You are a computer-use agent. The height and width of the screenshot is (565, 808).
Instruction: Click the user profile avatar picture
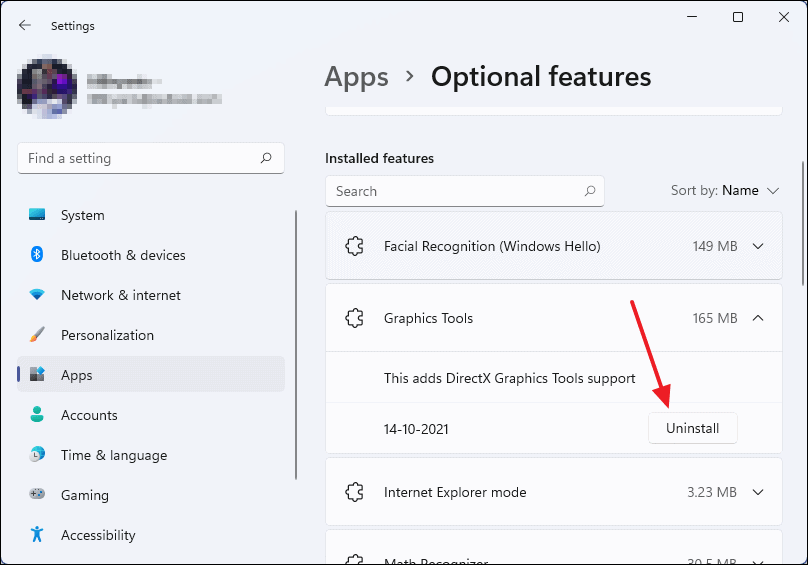click(47, 87)
